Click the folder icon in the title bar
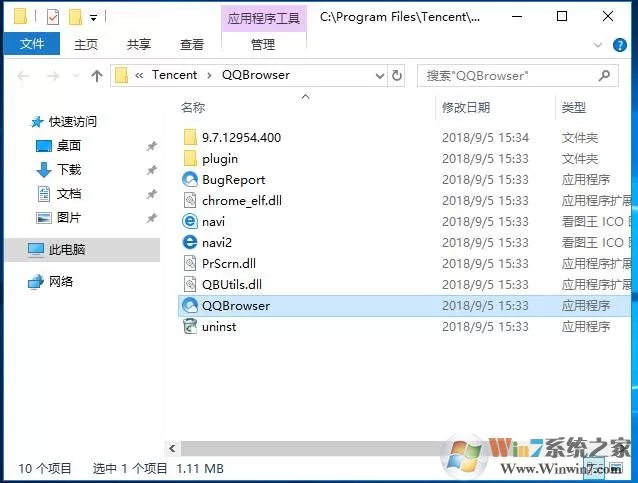This screenshot has width=638, height=483. (x=20, y=17)
